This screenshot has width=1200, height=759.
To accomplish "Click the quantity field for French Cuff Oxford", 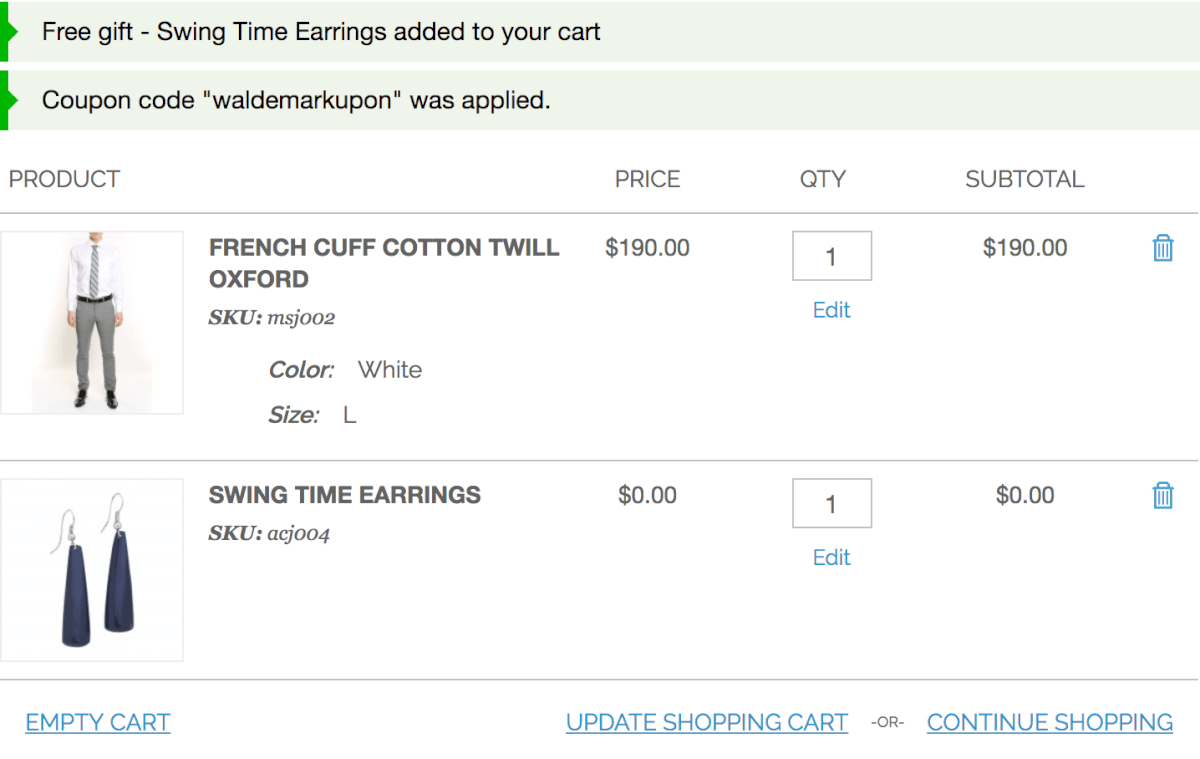I will point(831,257).
